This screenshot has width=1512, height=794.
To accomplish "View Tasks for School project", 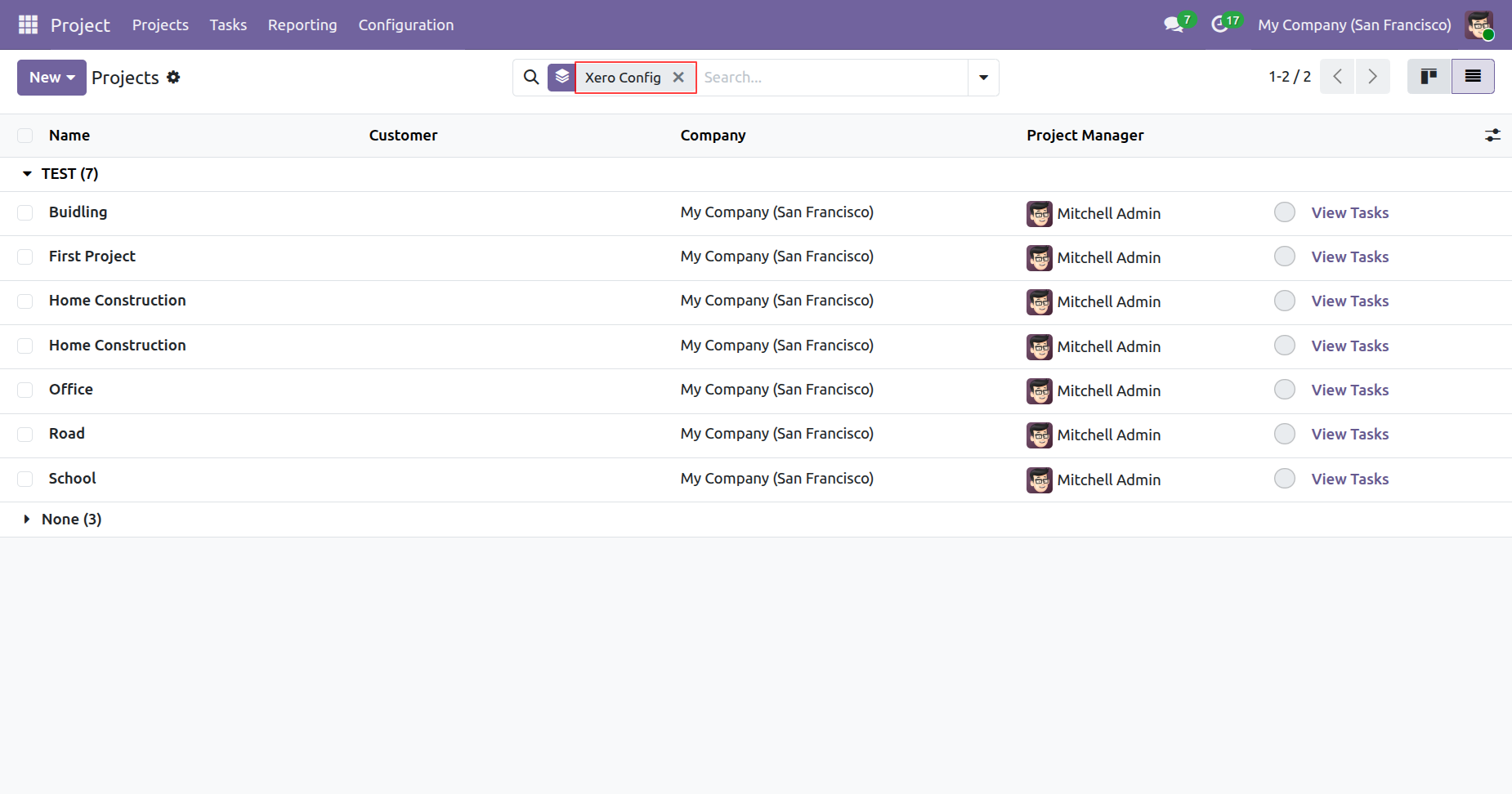I will (x=1350, y=479).
